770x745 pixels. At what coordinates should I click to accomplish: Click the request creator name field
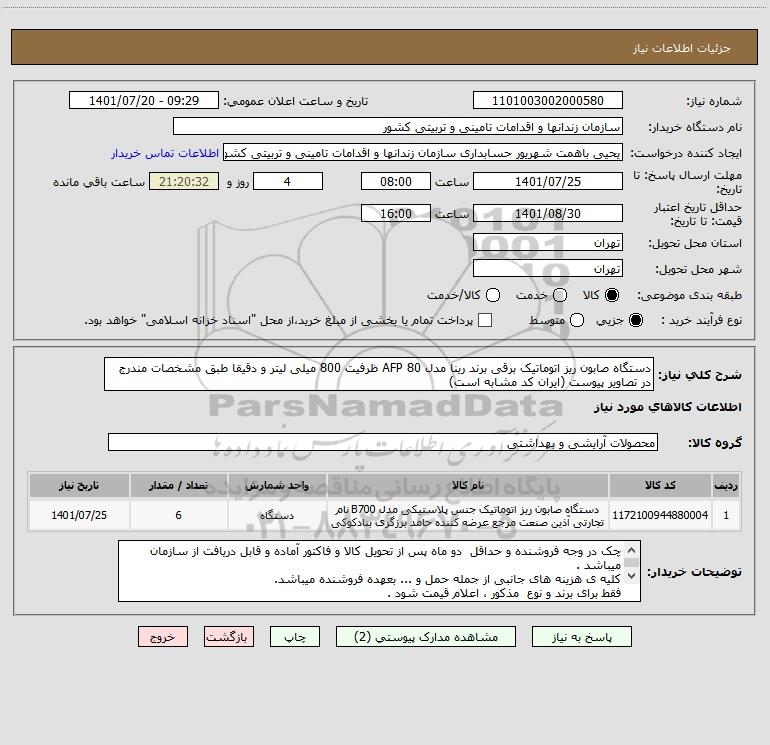(423, 153)
